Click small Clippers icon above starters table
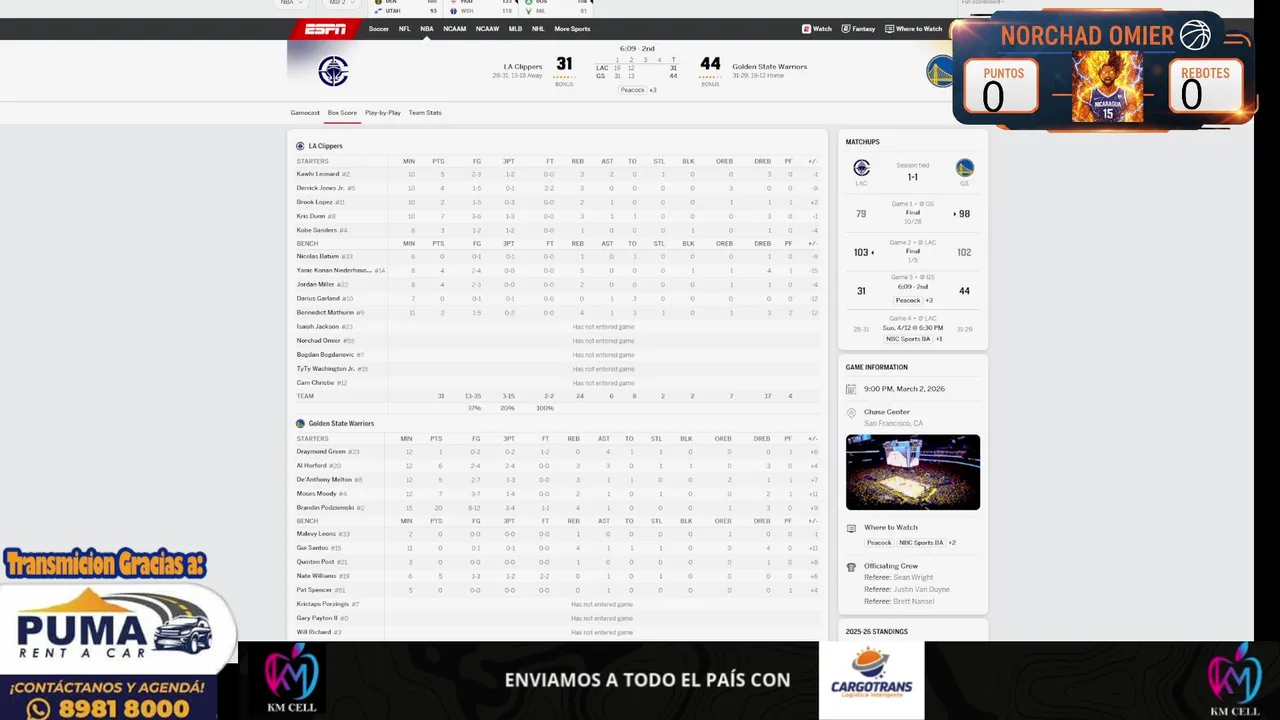The image size is (1280, 720). point(300,146)
